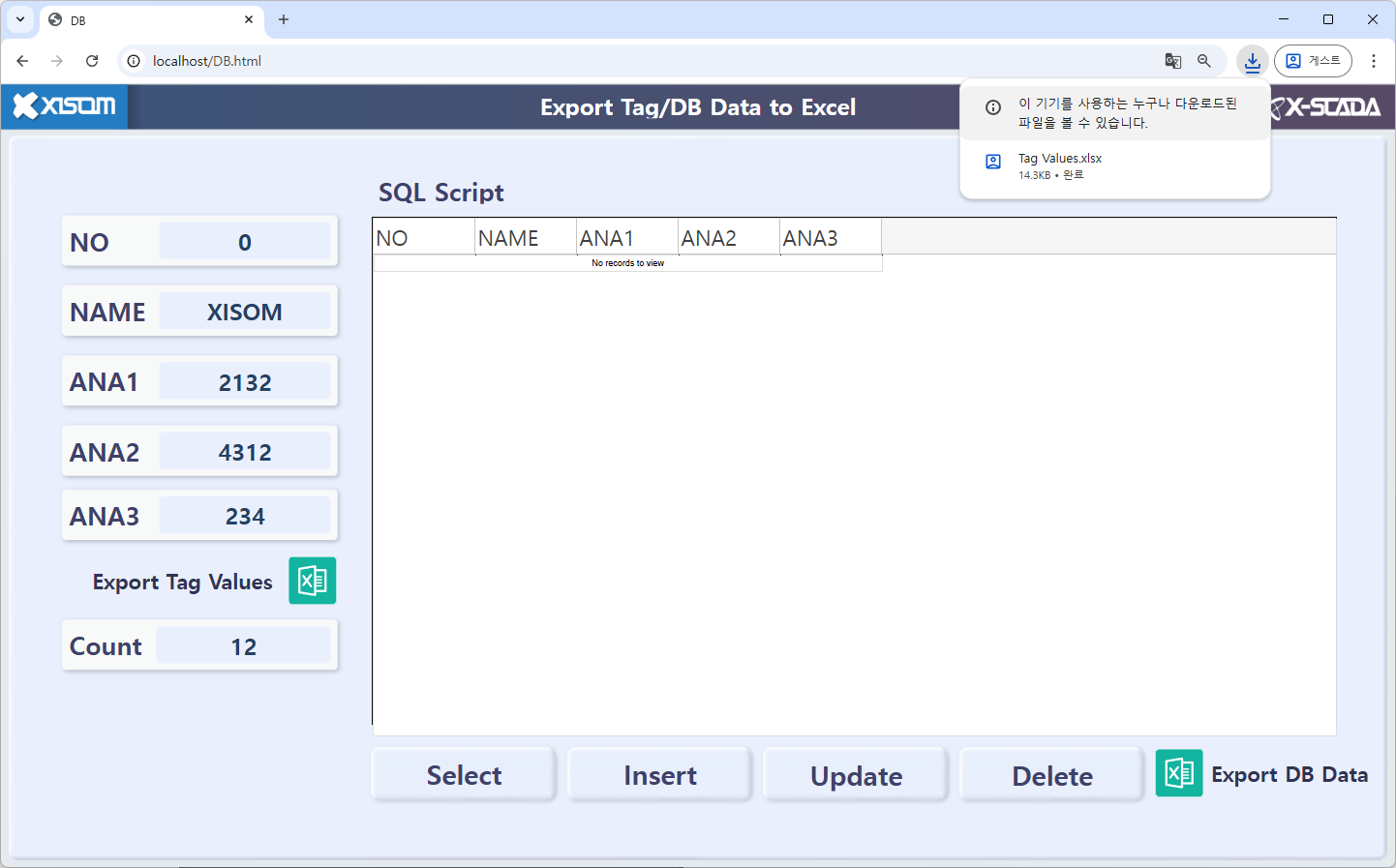The height and width of the screenshot is (868, 1396).
Task: Open downloaded Tag Values.xlsx file
Action: pos(1060,165)
